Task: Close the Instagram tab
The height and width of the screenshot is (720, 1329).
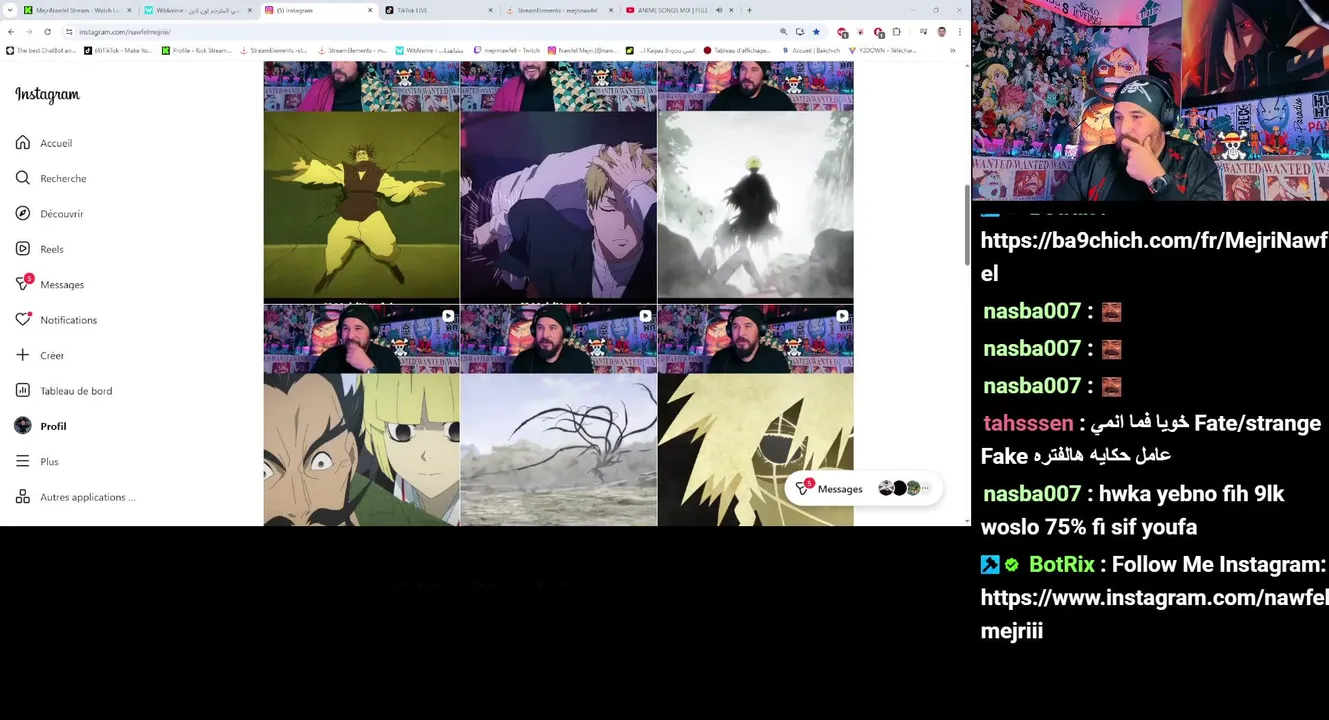Action: pos(370,10)
